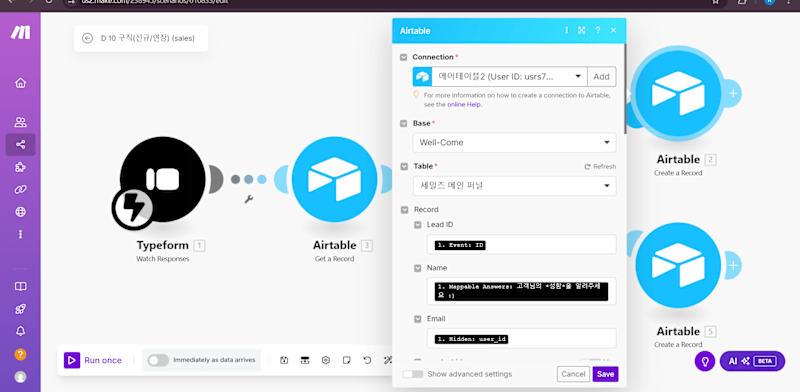Open notifications bell in sidebar
This screenshot has width=800, height=392.
click(x=20, y=331)
